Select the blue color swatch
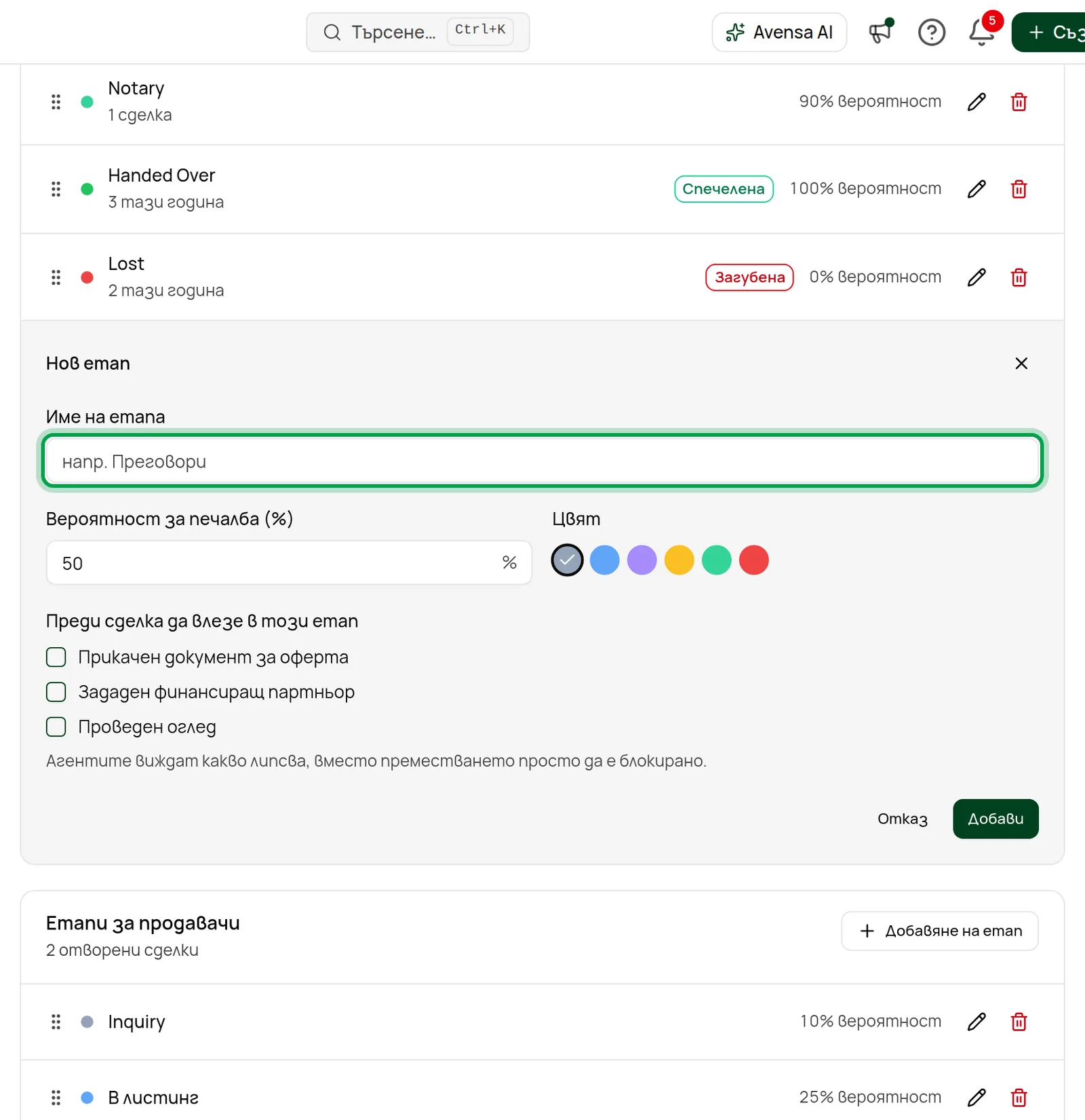 tap(604, 560)
